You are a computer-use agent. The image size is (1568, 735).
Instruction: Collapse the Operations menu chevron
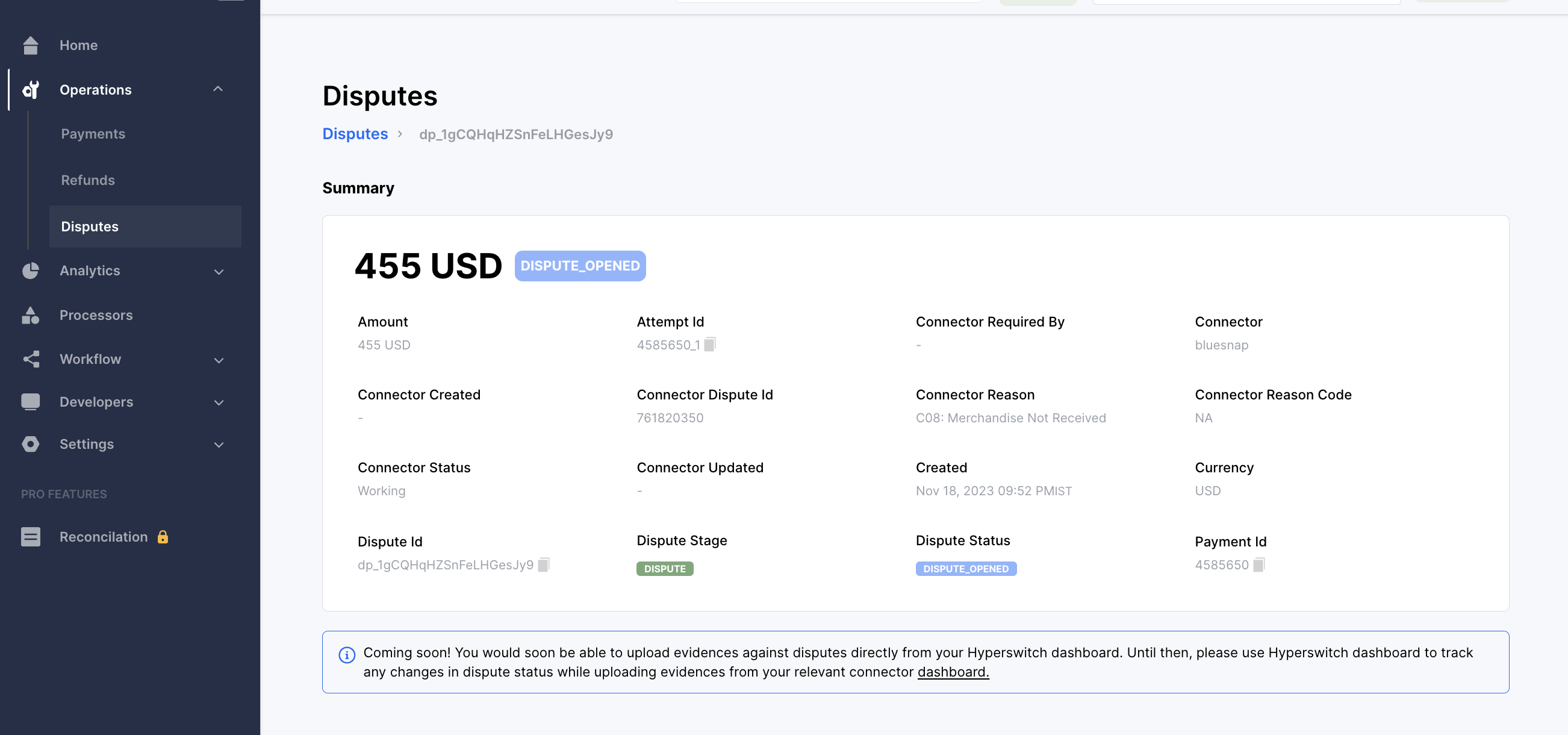pyautogui.click(x=218, y=90)
